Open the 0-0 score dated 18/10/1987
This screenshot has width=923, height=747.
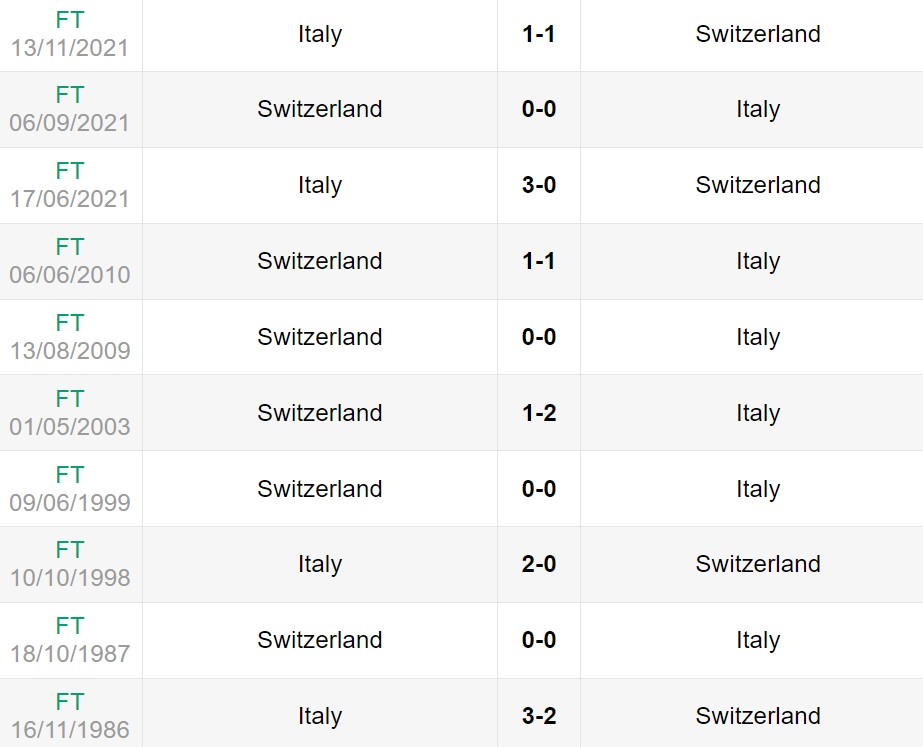pos(539,640)
